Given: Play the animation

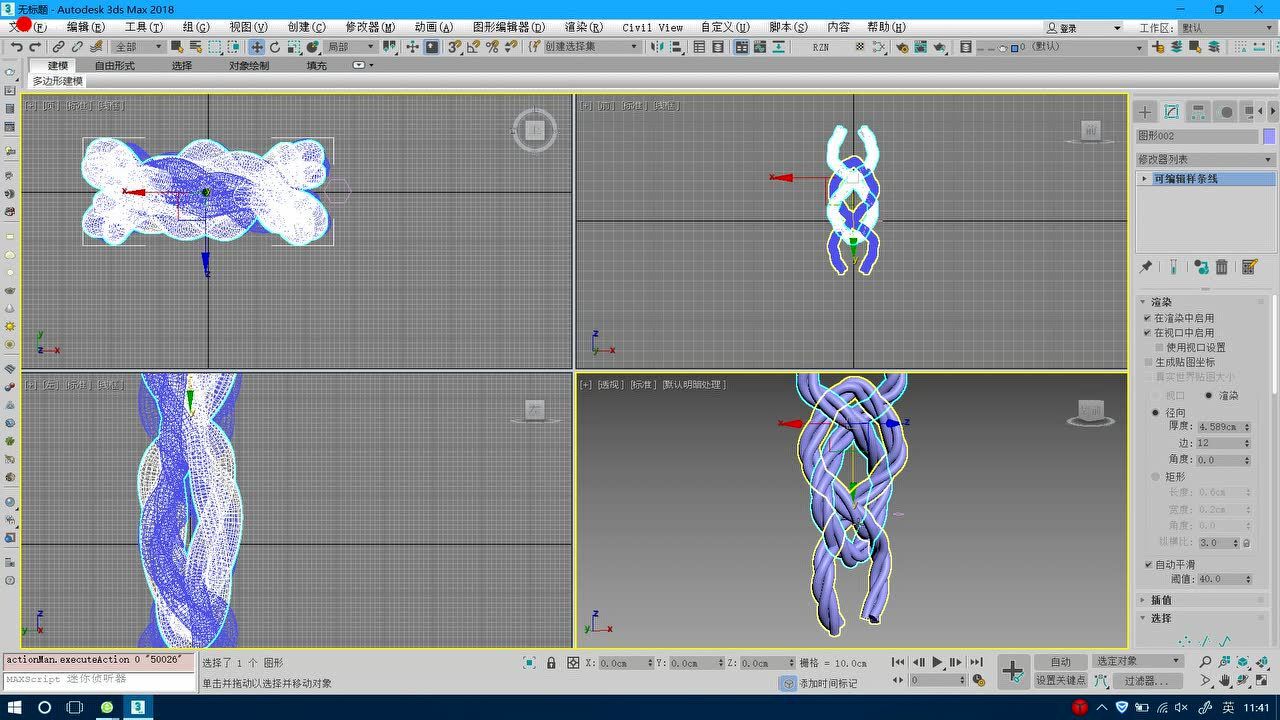Looking at the screenshot, I should [937, 662].
